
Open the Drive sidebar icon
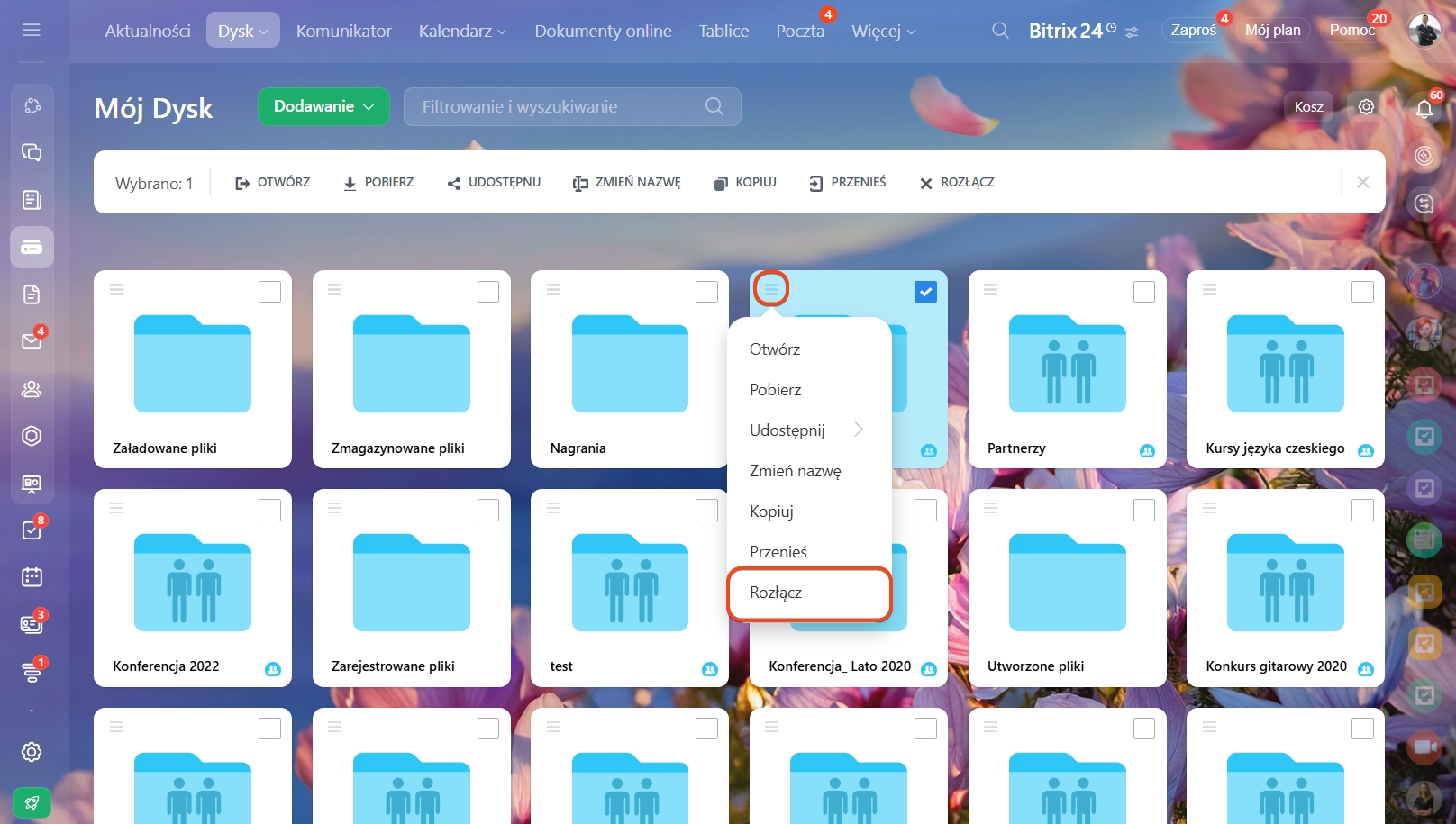[32, 247]
